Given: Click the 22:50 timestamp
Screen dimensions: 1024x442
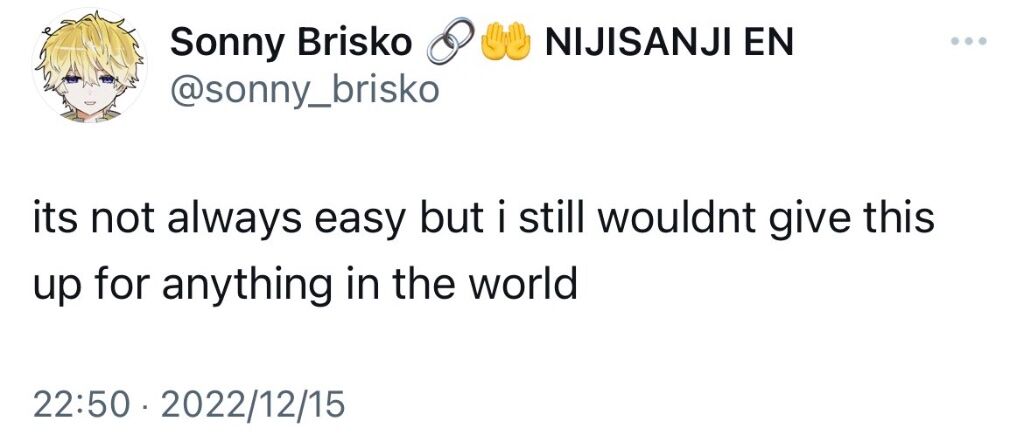Looking at the screenshot, I should [78, 405].
